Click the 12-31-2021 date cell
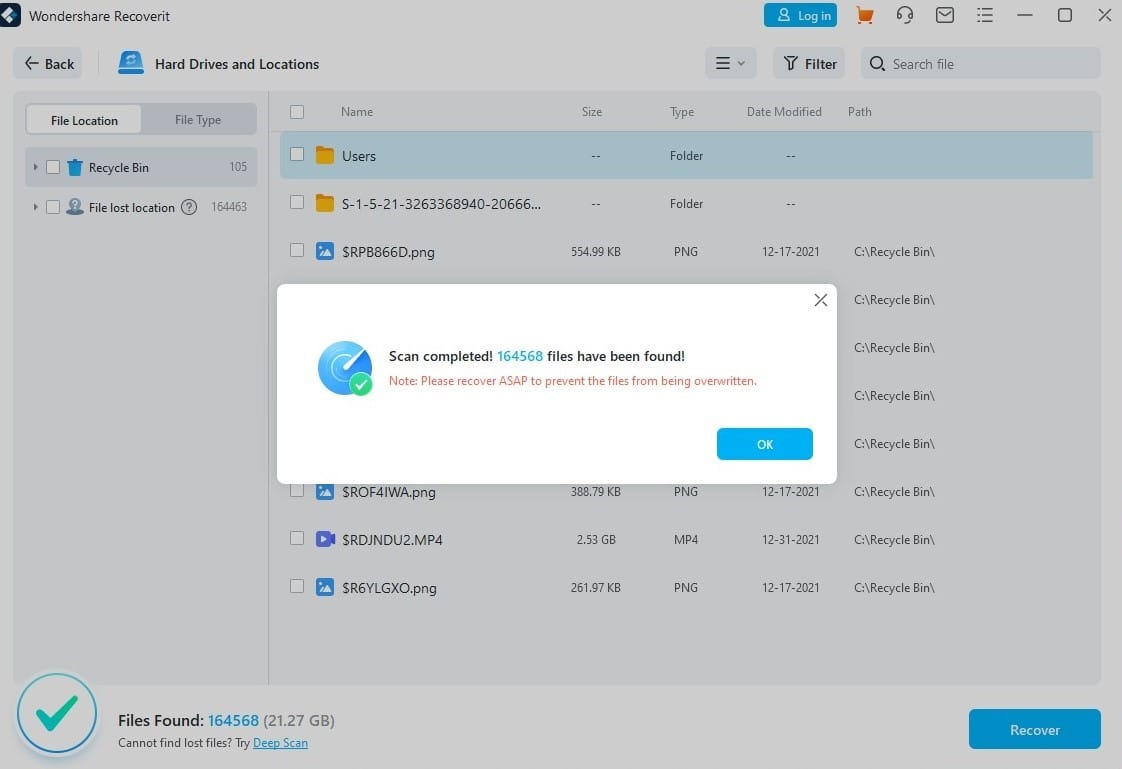1122x769 pixels. (x=790, y=540)
